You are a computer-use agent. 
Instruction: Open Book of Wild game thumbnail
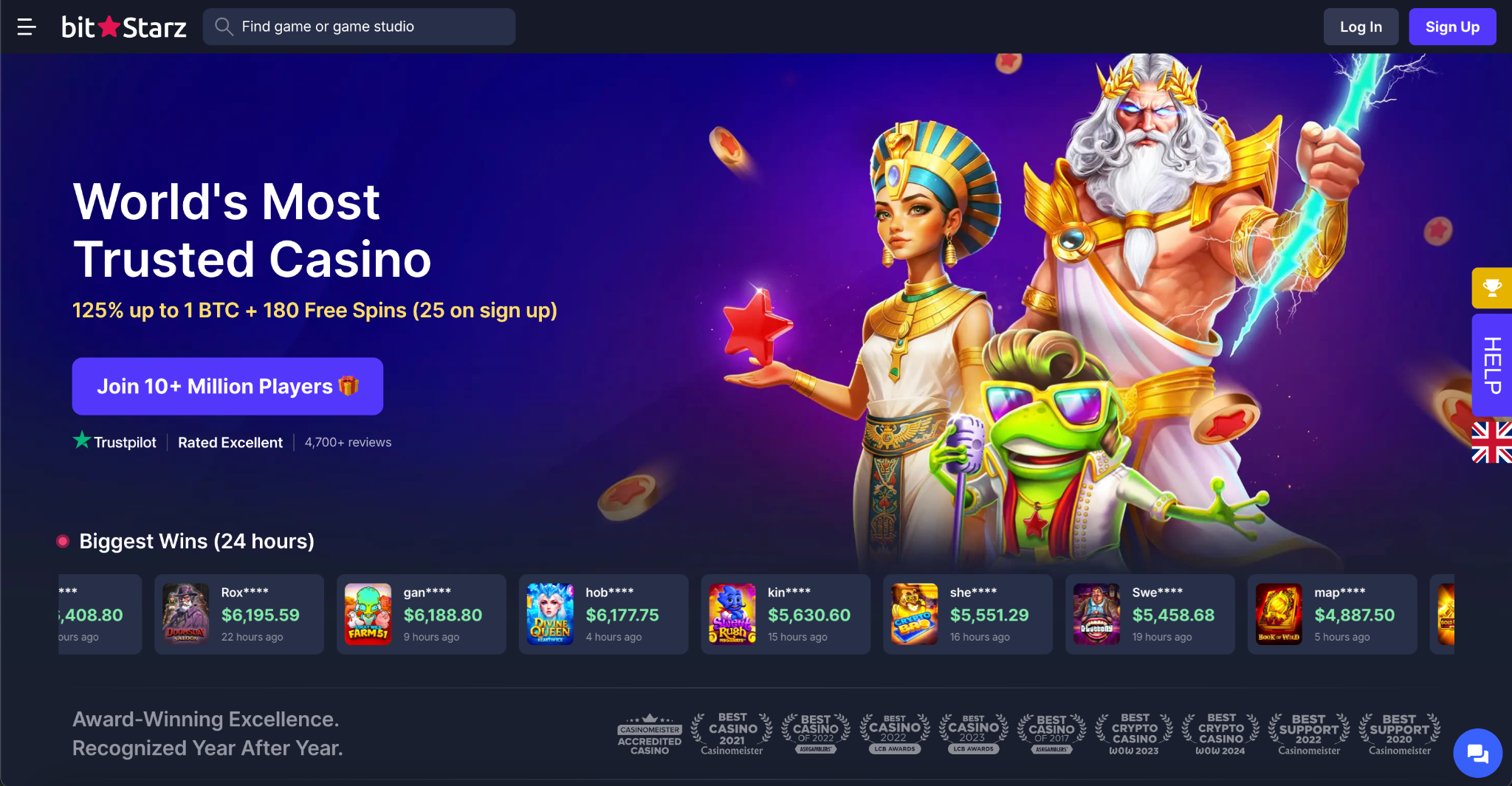pos(1279,614)
